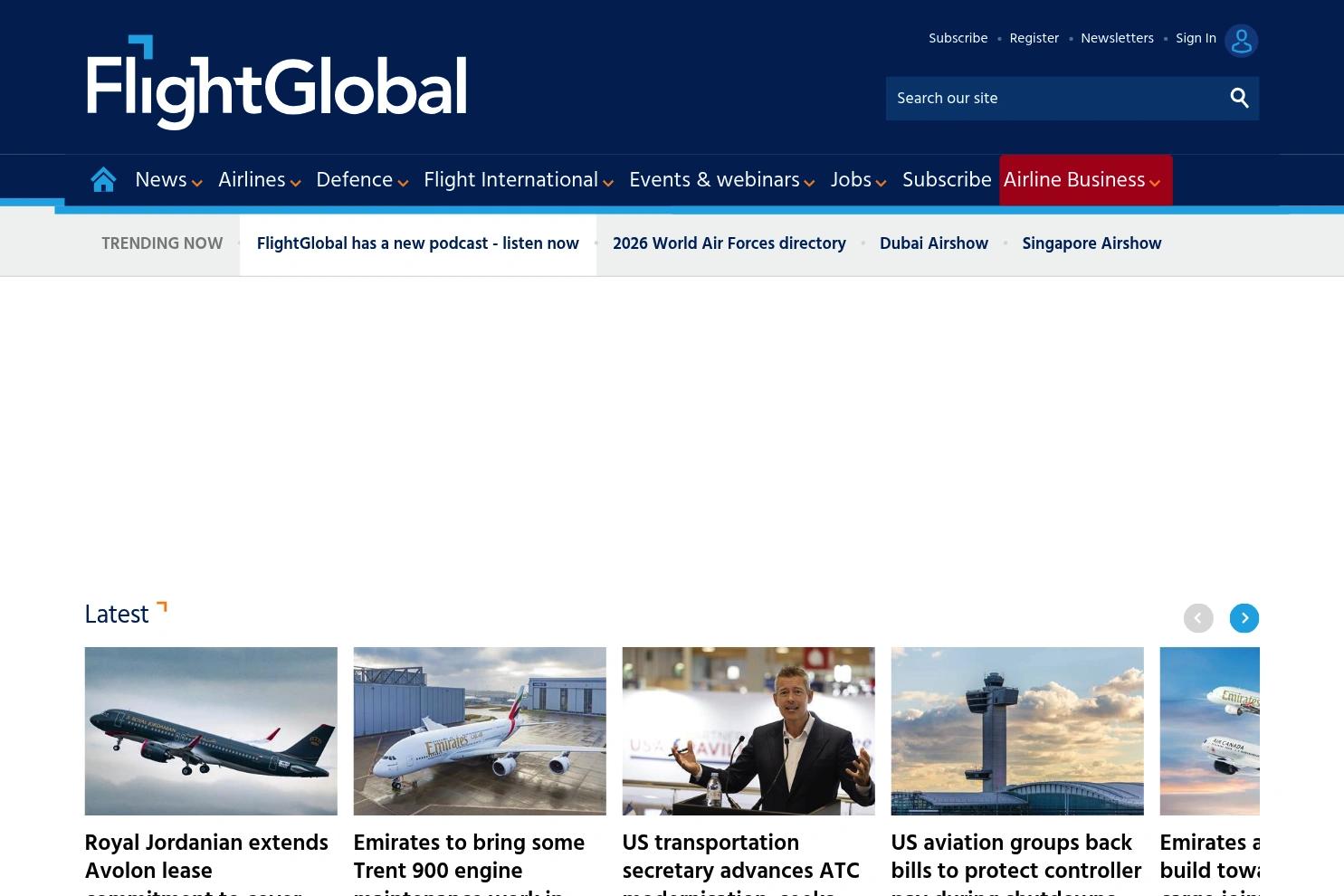
Task: Open the control tower article thumbnail
Action: pyautogui.click(x=1017, y=731)
